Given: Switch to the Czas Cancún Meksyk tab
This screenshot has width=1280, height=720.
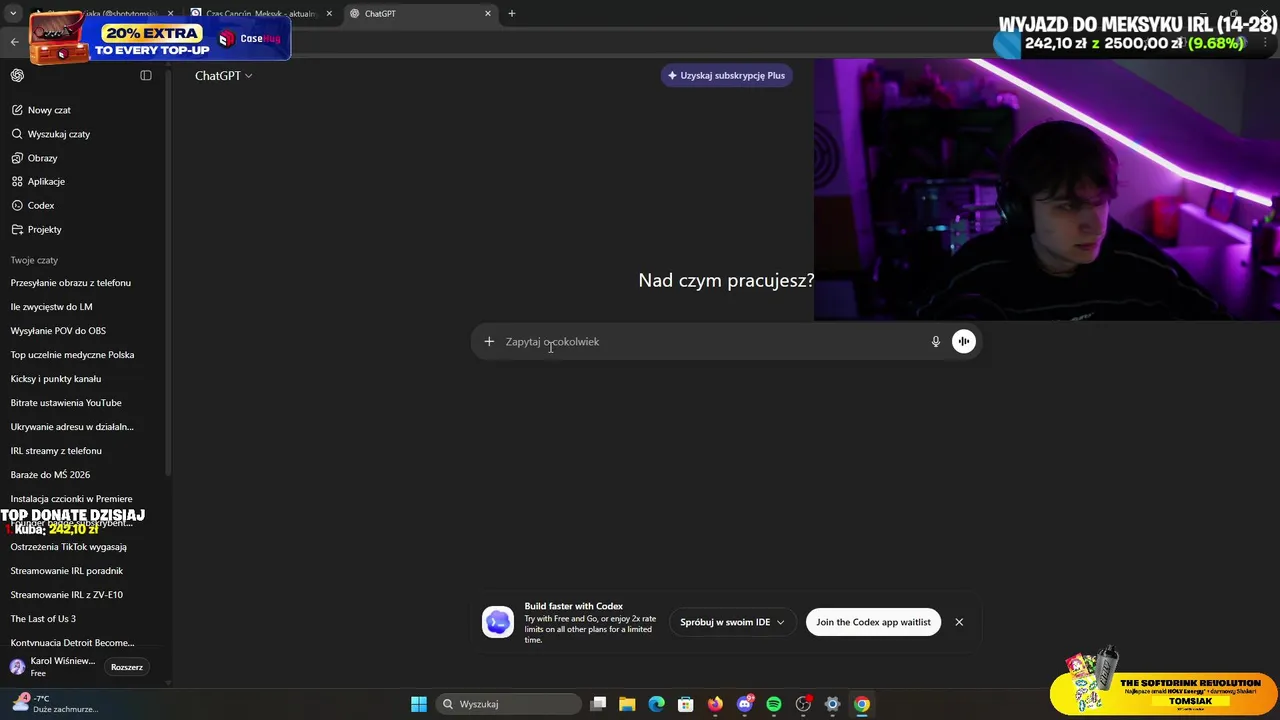Looking at the screenshot, I should [261, 13].
